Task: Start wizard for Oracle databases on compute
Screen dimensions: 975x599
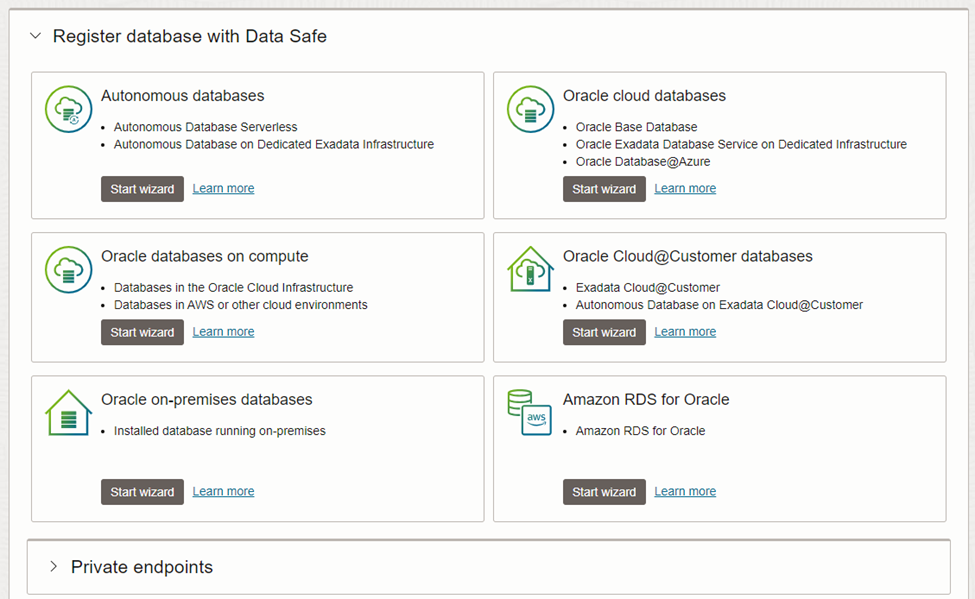Action: [x=142, y=332]
